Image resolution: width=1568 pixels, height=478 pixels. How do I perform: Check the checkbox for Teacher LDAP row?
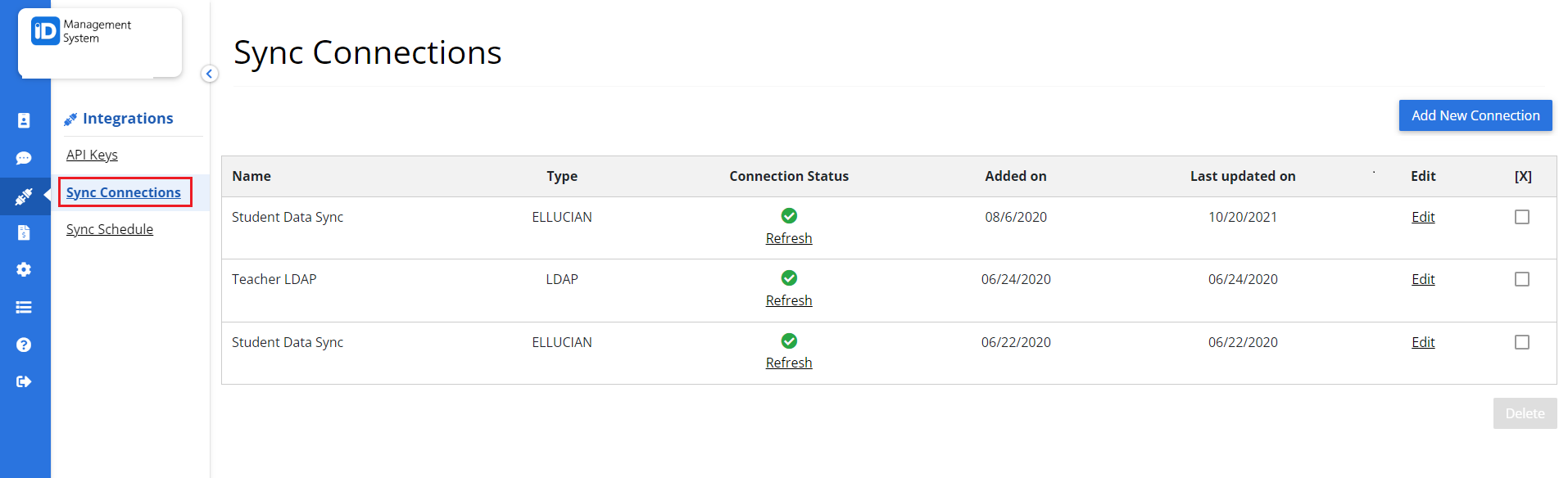click(x=1522, y=278)
